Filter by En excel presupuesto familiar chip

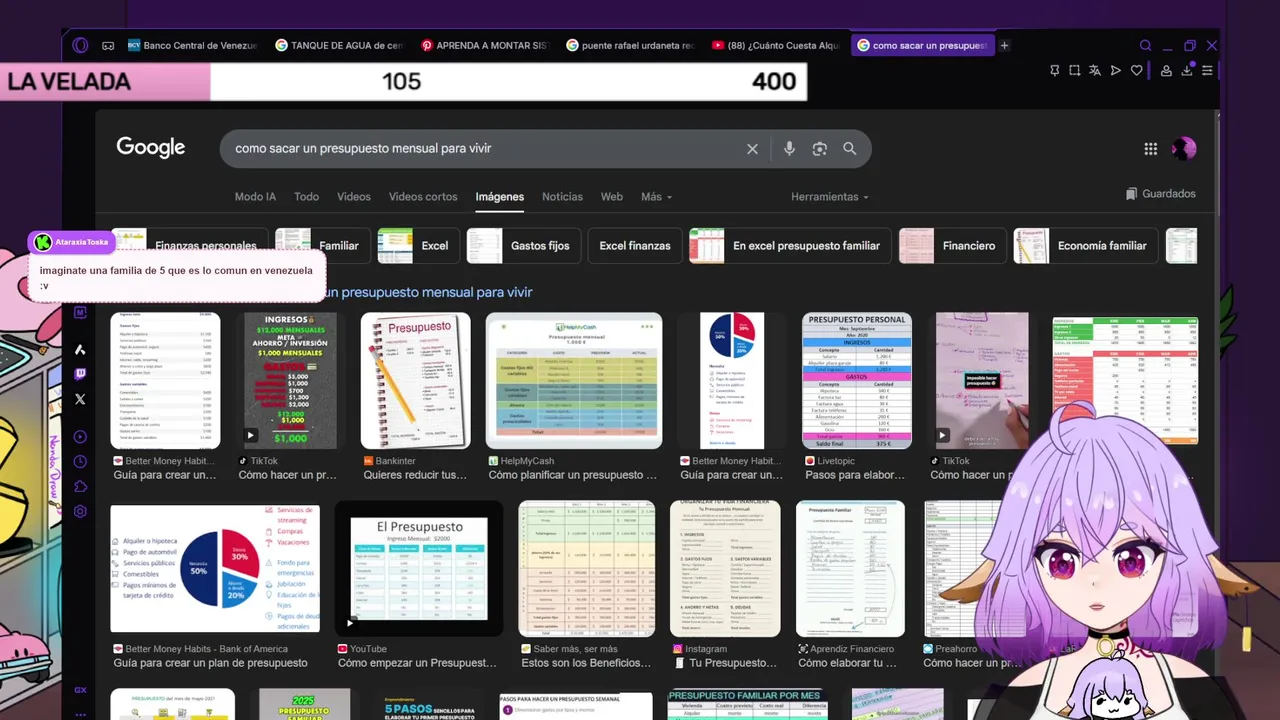pyautogui.click(x=790, y=246)
